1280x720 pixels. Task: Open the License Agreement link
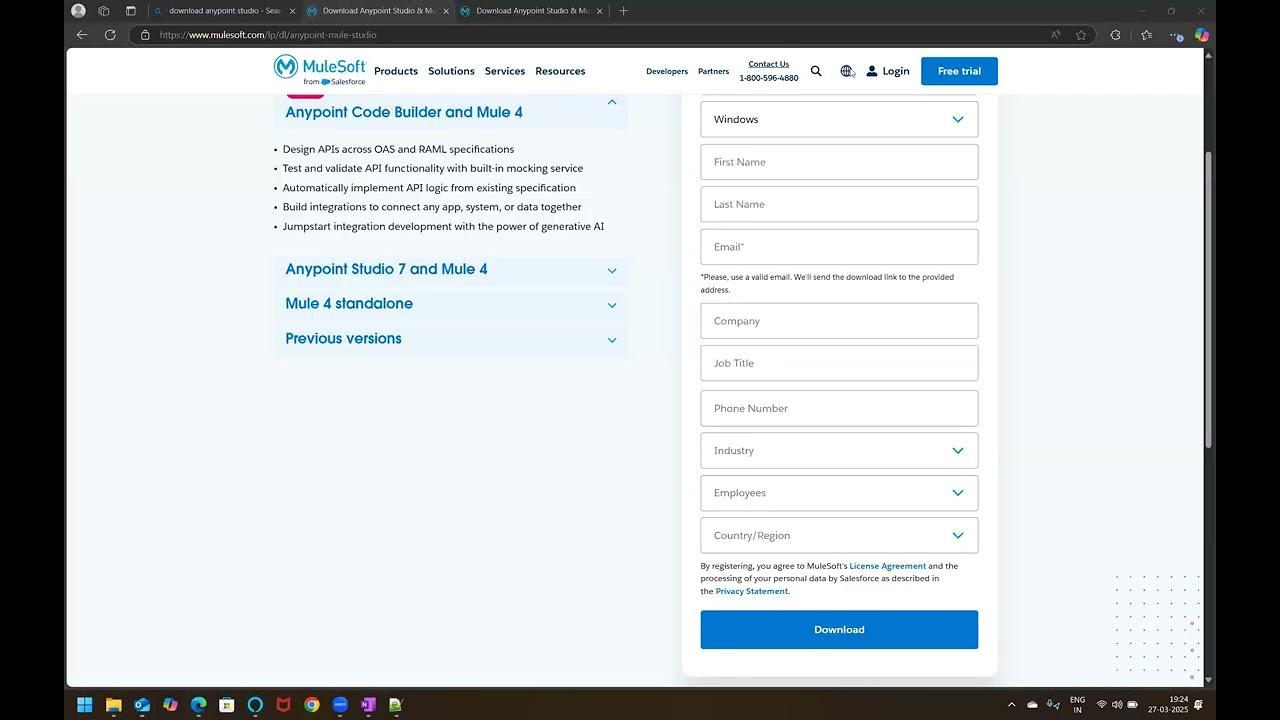click(x=888, y=566)
